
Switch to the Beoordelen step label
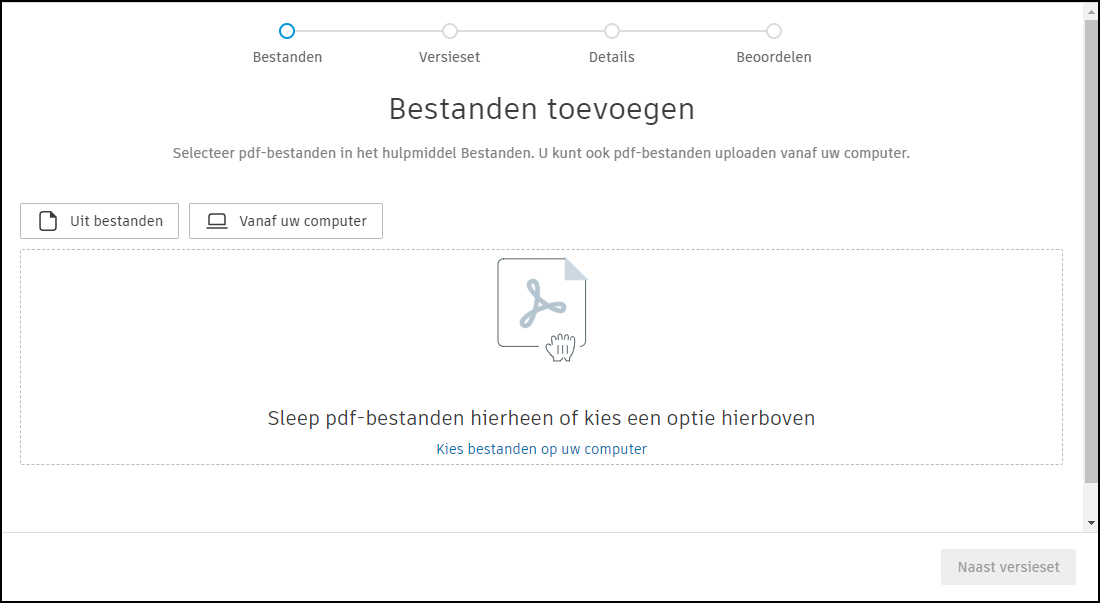[773, 57]
